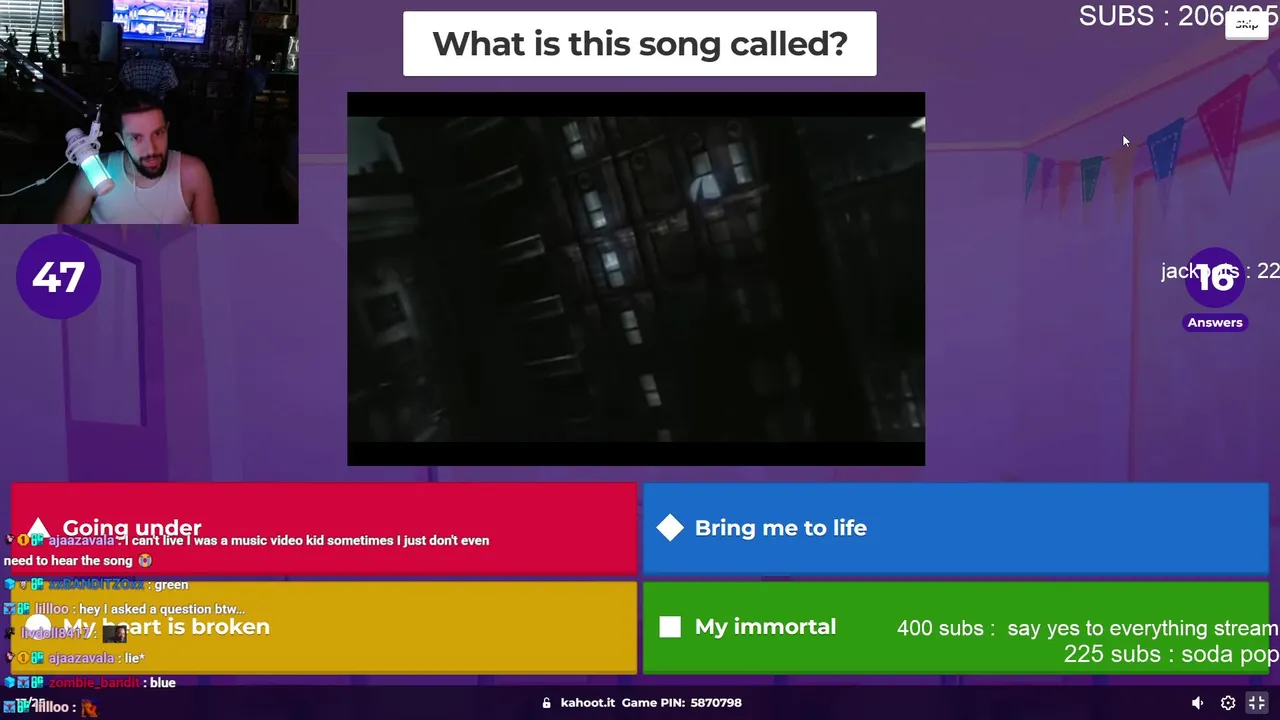Click the diamond icon on blue answer
This screenshot has height=720, width=1280.
pyautogui.click(x=670, y=528)
